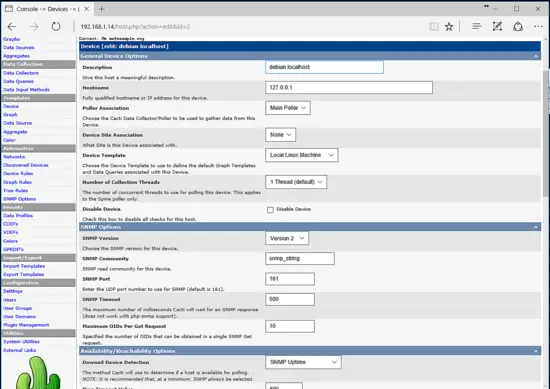Click the Cacti cactus logo
This screenshot has width=550, height=389.
[x=38, y=373]
